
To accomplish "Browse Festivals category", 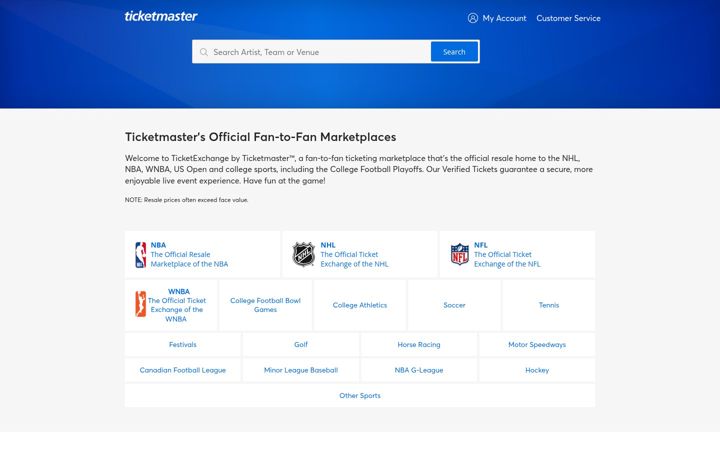I will coord(183,344).
